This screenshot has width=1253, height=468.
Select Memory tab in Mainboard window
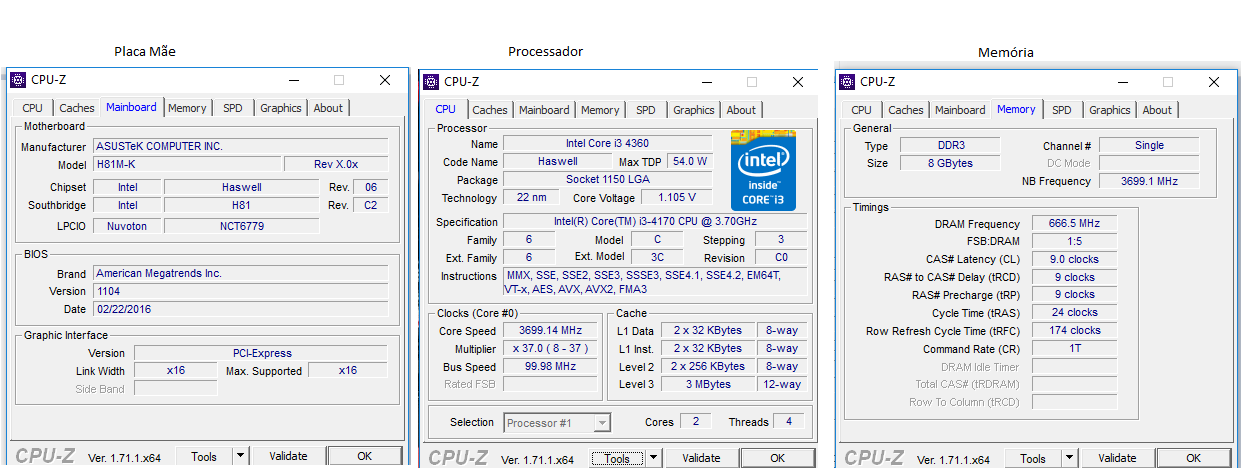[187, 108]
